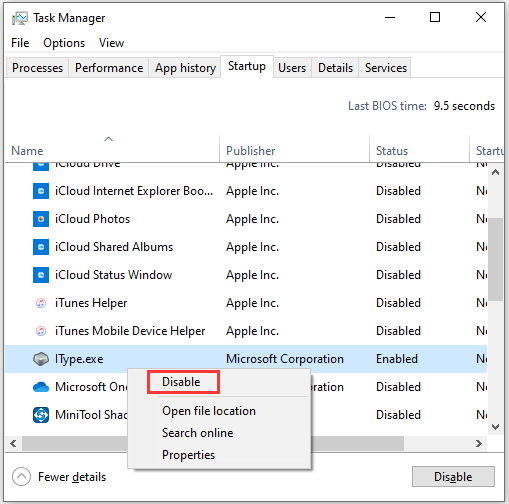Switch to the Services tab
Screen dimensions: 509x504
pyautogui.click(x=386, y=68)
